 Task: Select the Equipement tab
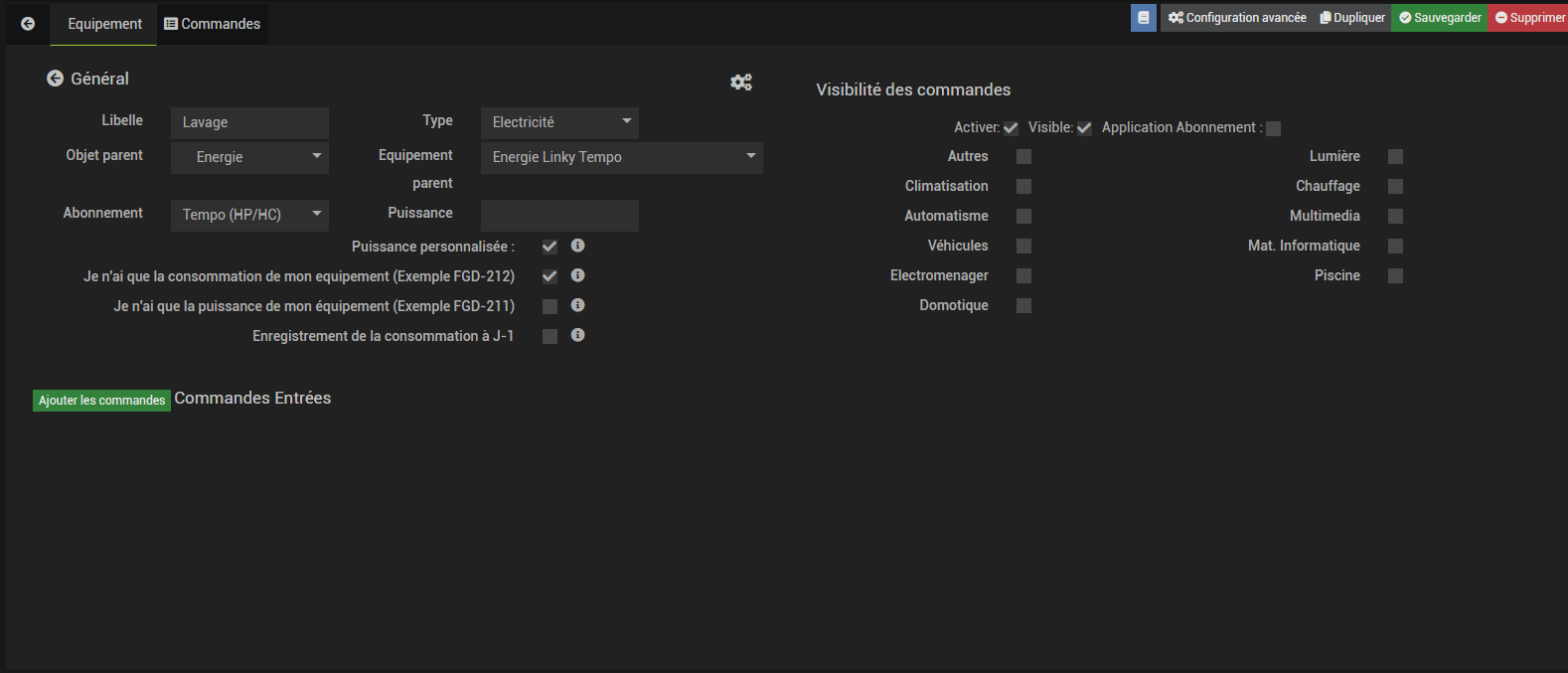coord(104,24)
